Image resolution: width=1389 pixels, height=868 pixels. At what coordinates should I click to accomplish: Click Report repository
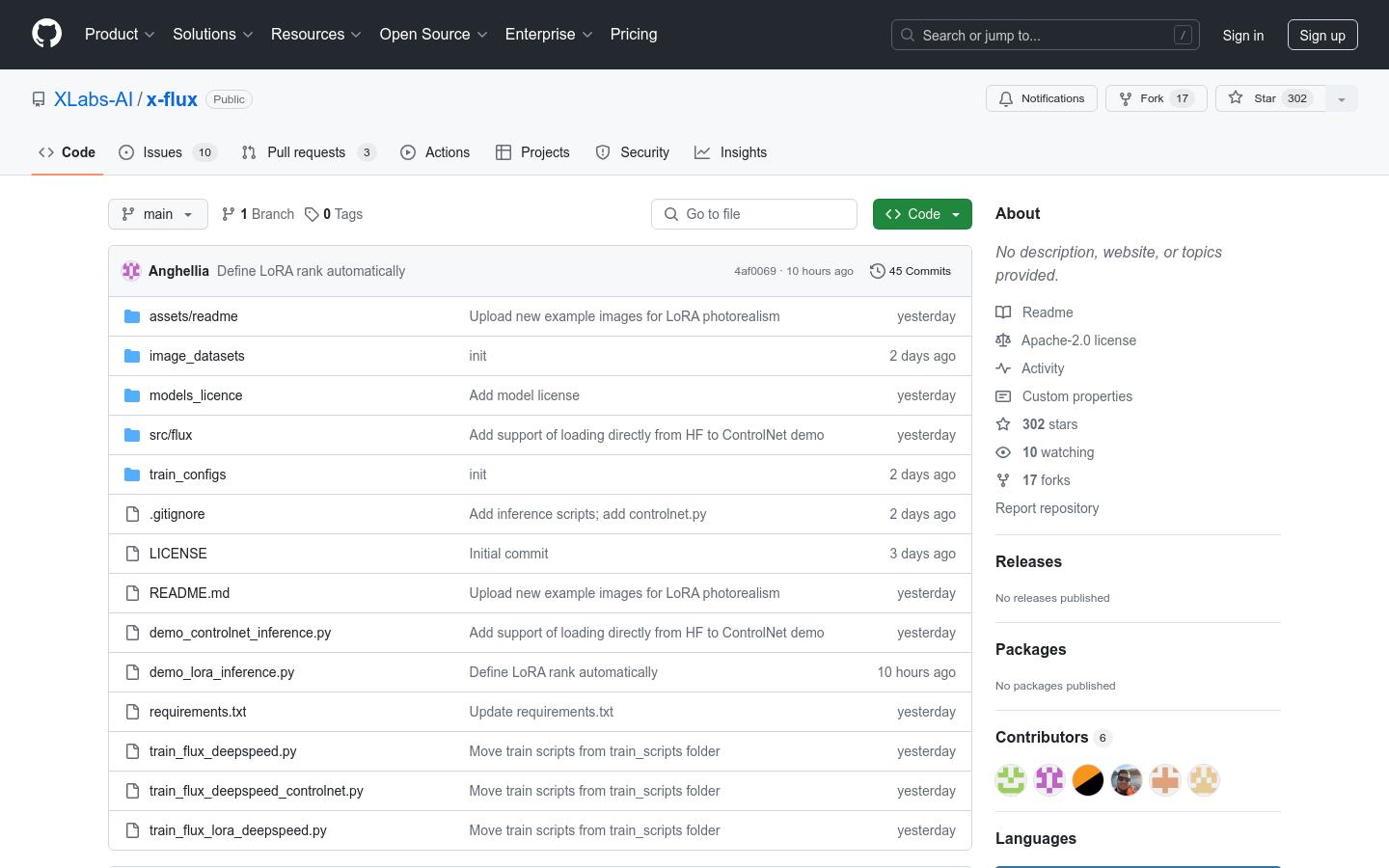[x=1047, y=508]
